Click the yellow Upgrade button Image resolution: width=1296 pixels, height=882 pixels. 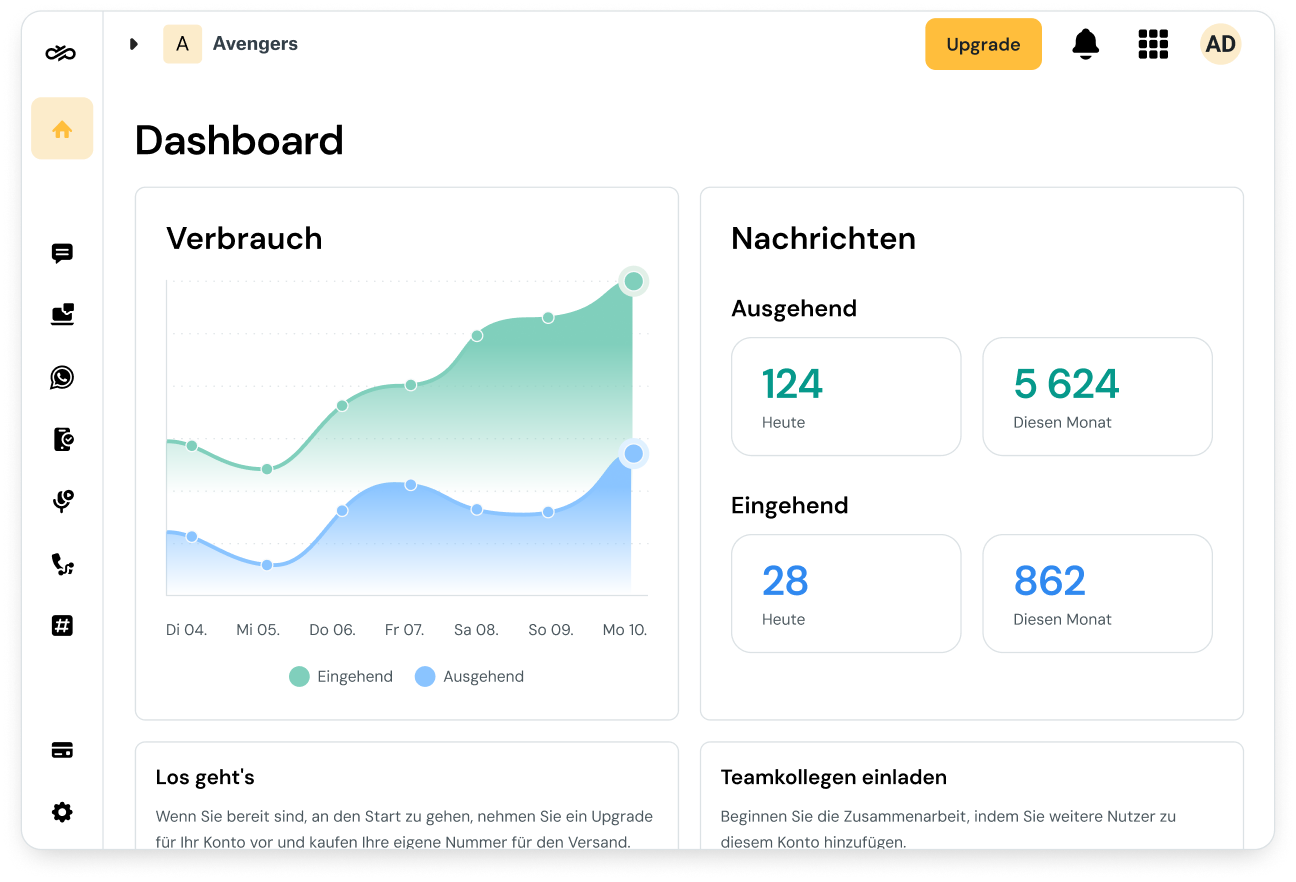983,44
